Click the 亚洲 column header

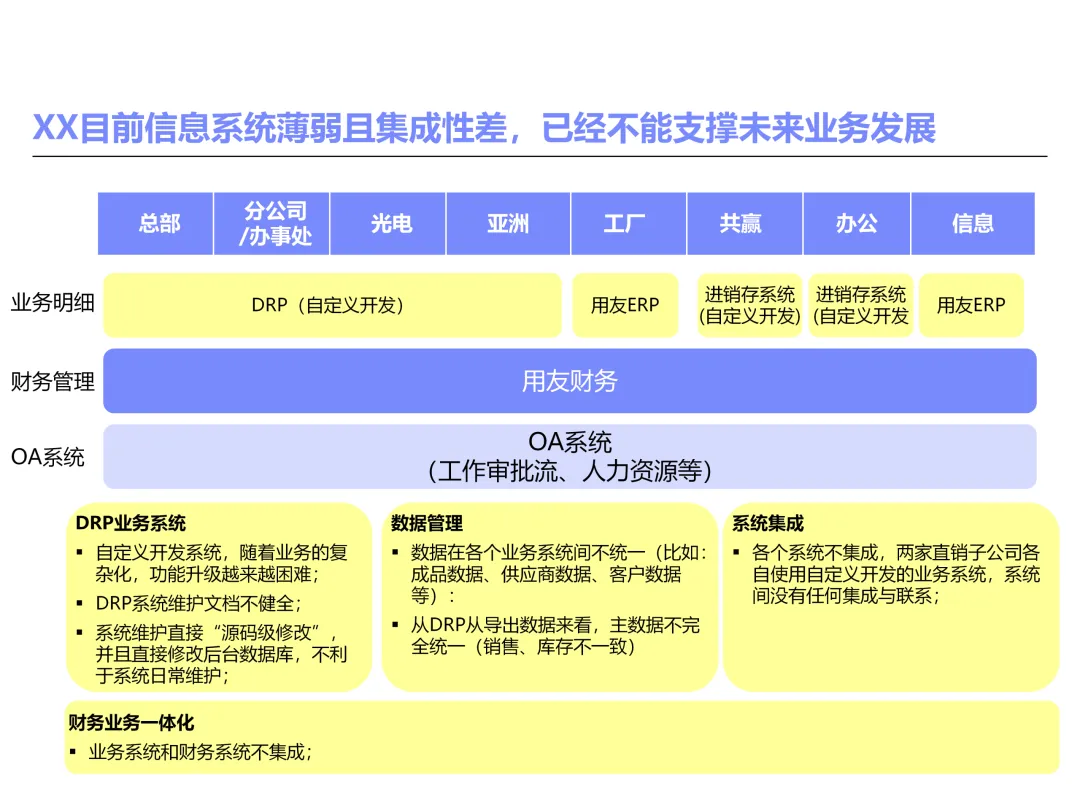(x=508, y=224)
